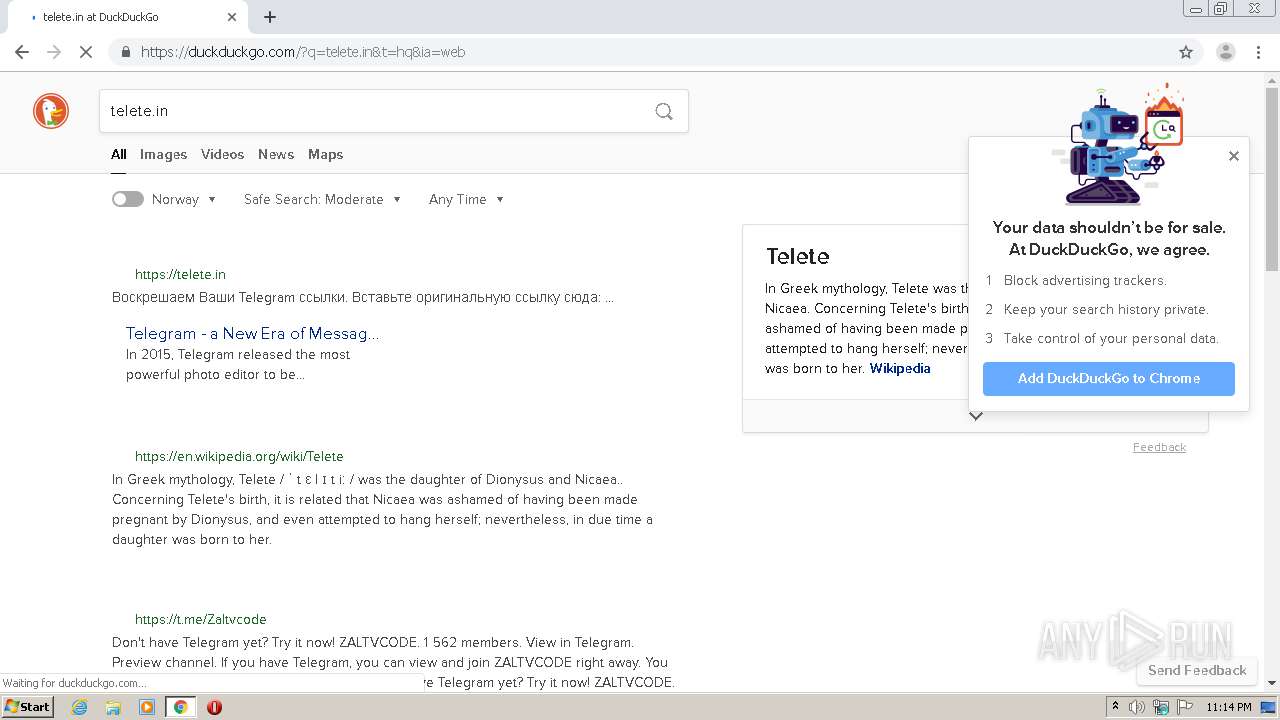
Task: Dismiss the DuckDuckGo promo popup
Action: [x=1234, y=156]
